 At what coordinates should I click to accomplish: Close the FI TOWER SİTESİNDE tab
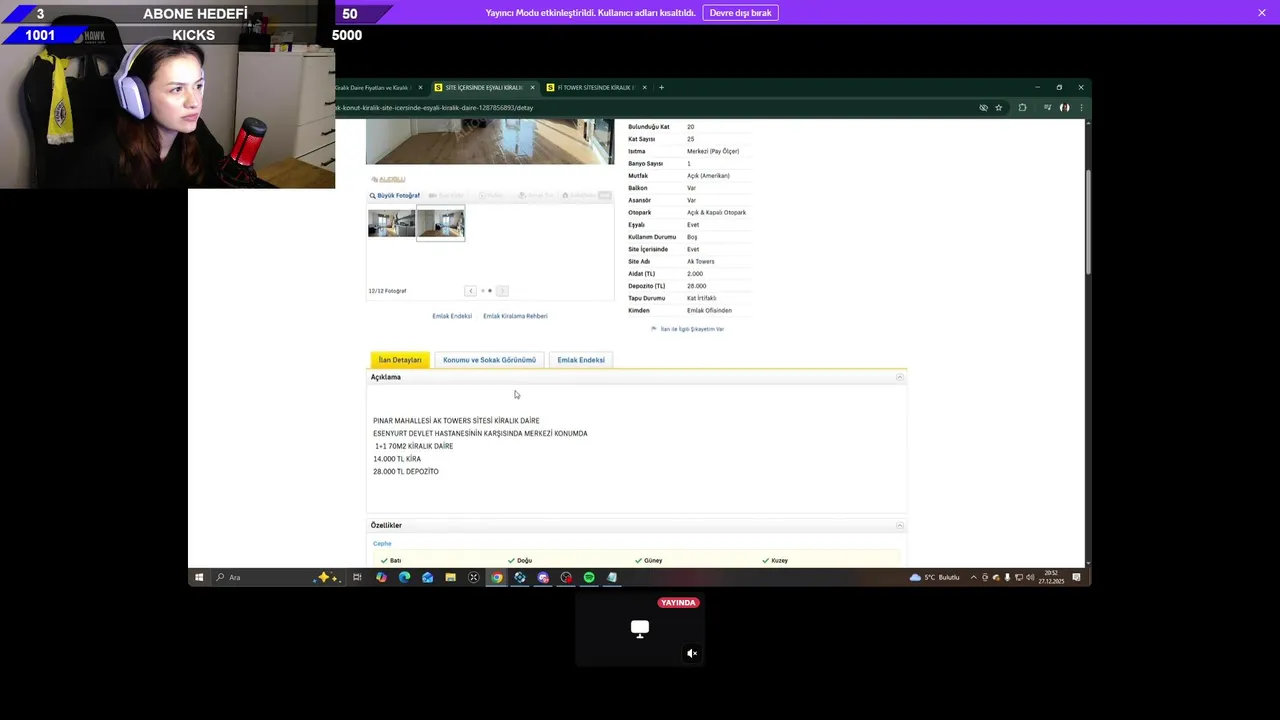pyautogui.click(x=645, y=87)
